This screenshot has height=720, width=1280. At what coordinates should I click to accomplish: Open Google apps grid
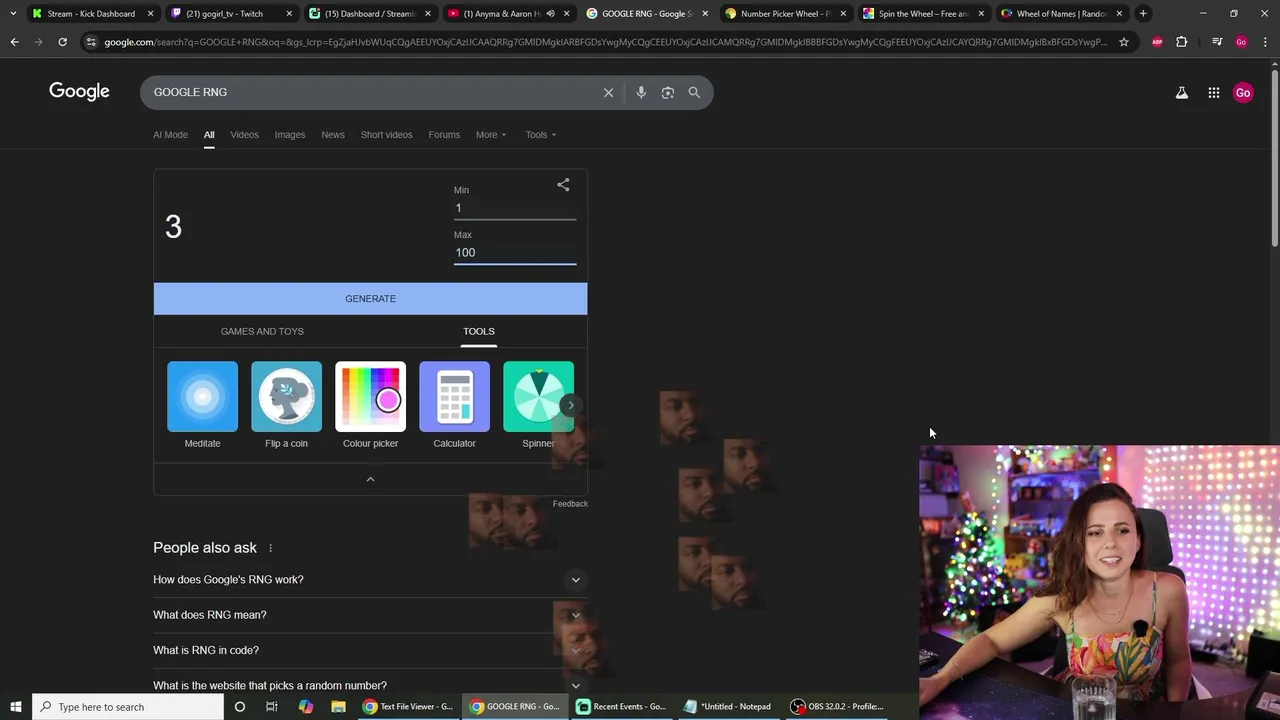pos(1214,93)
